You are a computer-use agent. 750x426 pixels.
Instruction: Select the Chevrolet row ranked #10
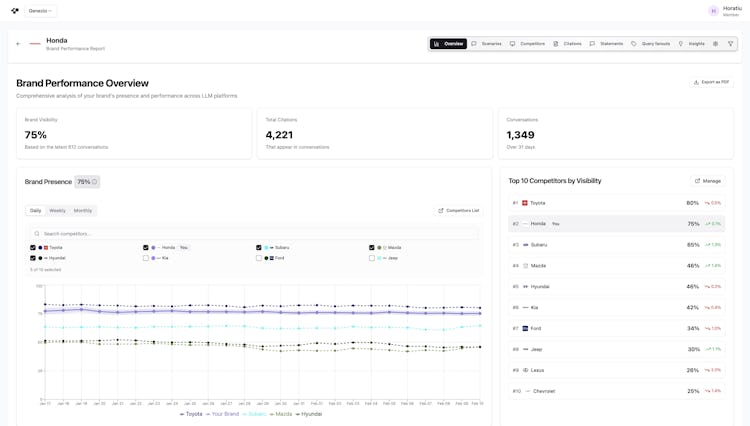pos(617,391)
